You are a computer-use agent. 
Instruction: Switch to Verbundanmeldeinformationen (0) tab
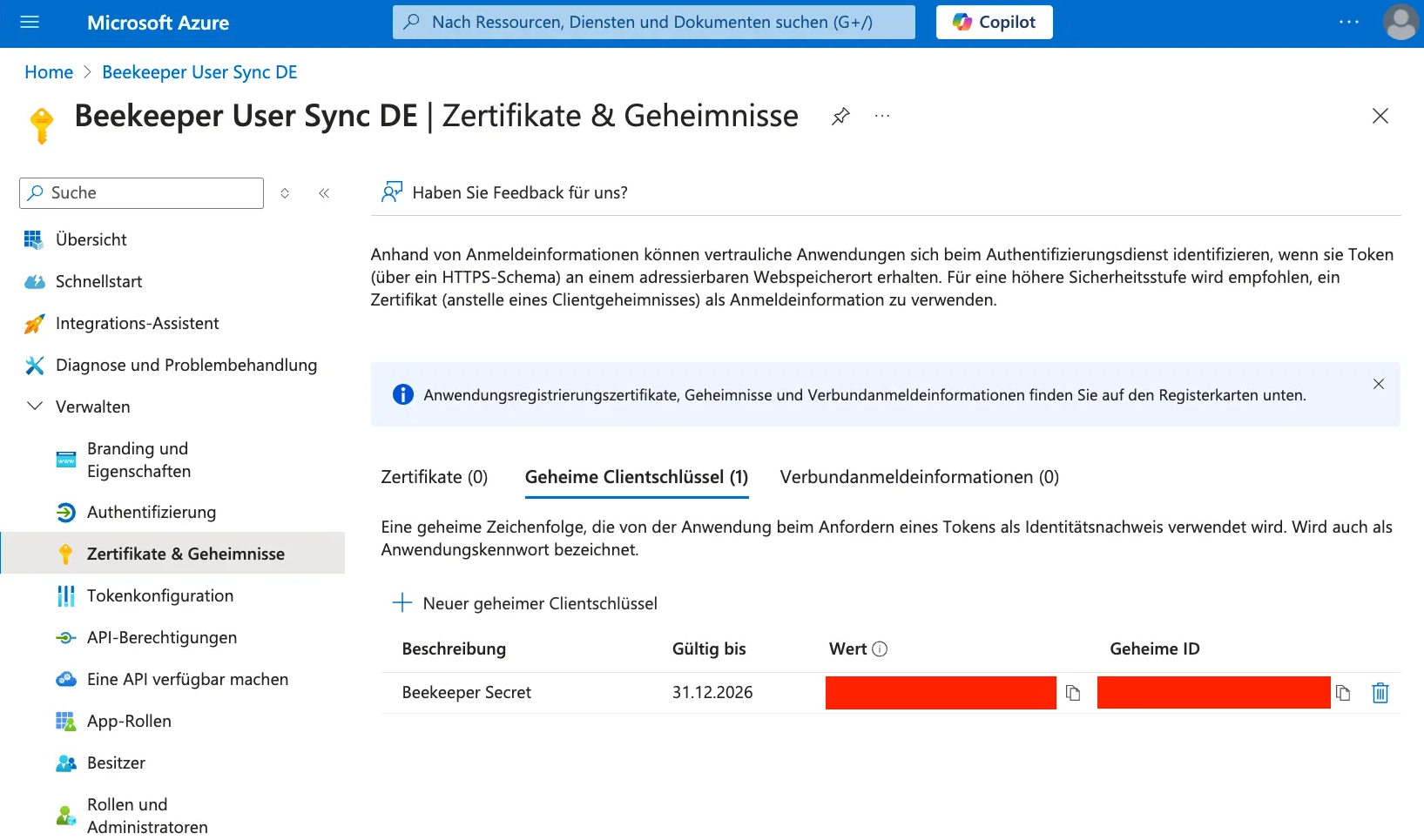click(920, 477)
